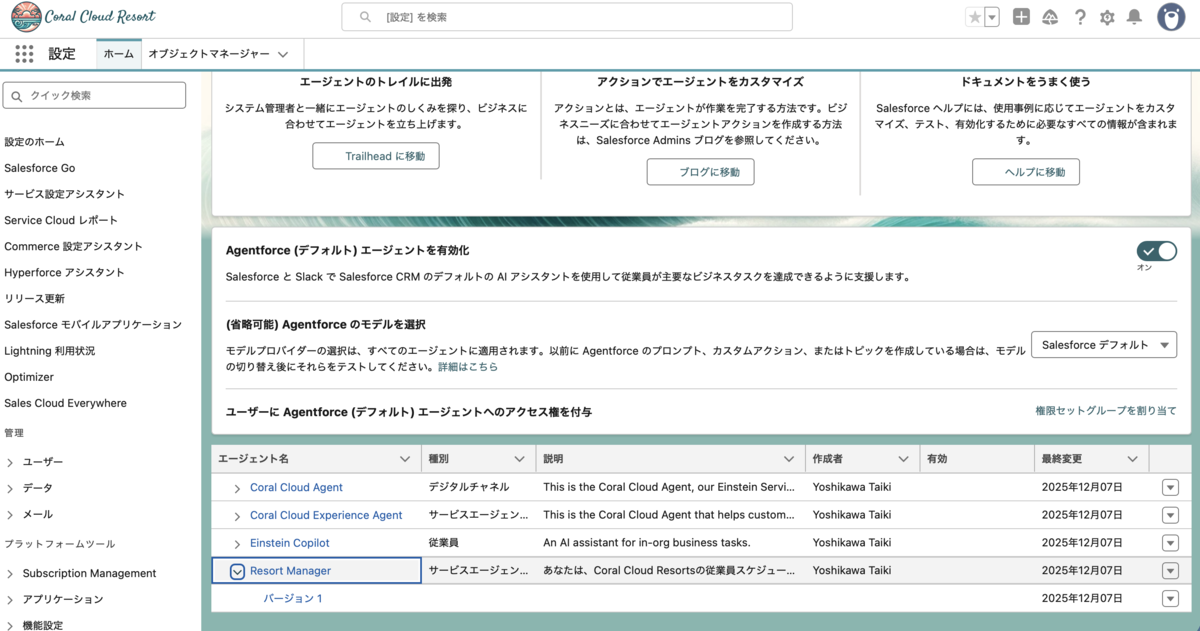Viewport: 1200px width, 631px height.
Task: Open エージェント名 column header menu
Action: tap(405, 459)
